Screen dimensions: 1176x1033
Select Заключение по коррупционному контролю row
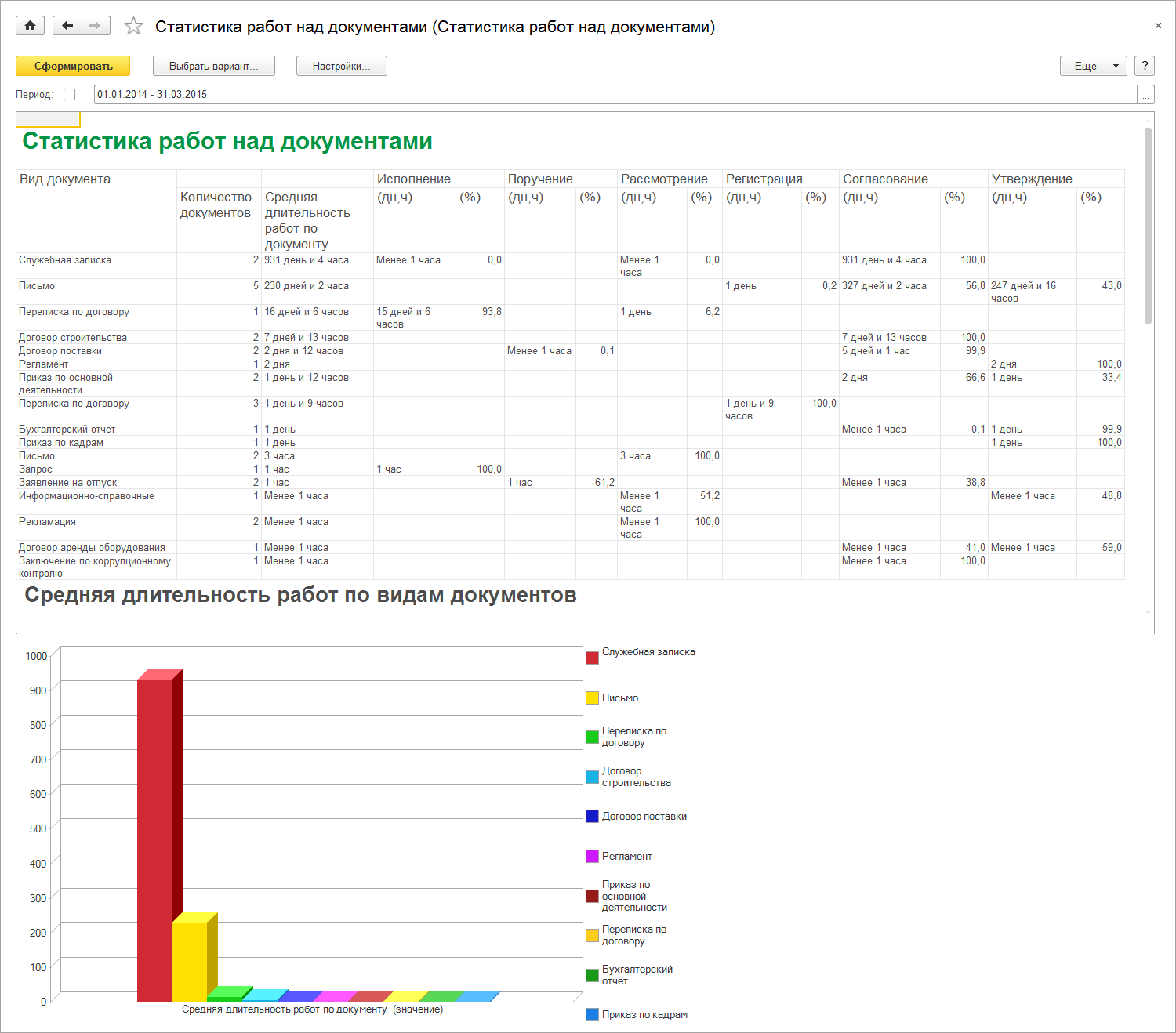pyautogui.click(x=94, y=567)
